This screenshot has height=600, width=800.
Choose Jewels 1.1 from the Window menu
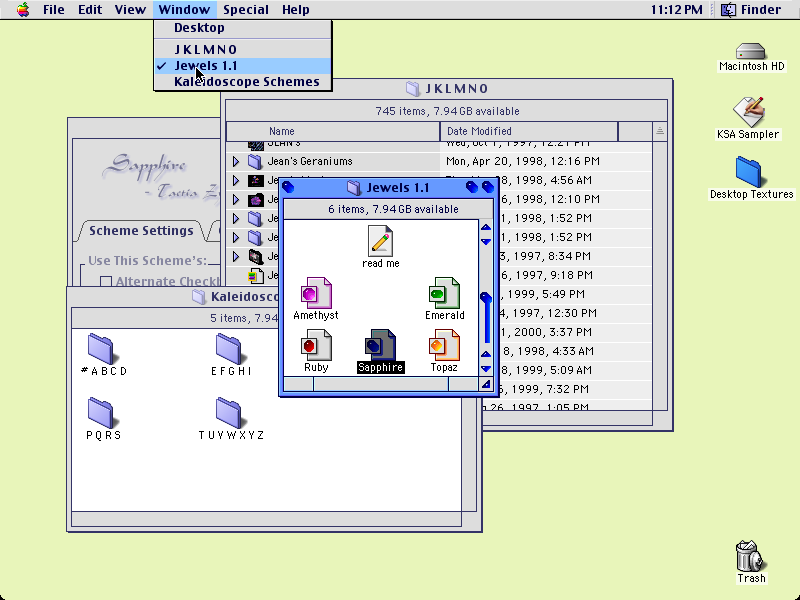click(x=243, y=66)
